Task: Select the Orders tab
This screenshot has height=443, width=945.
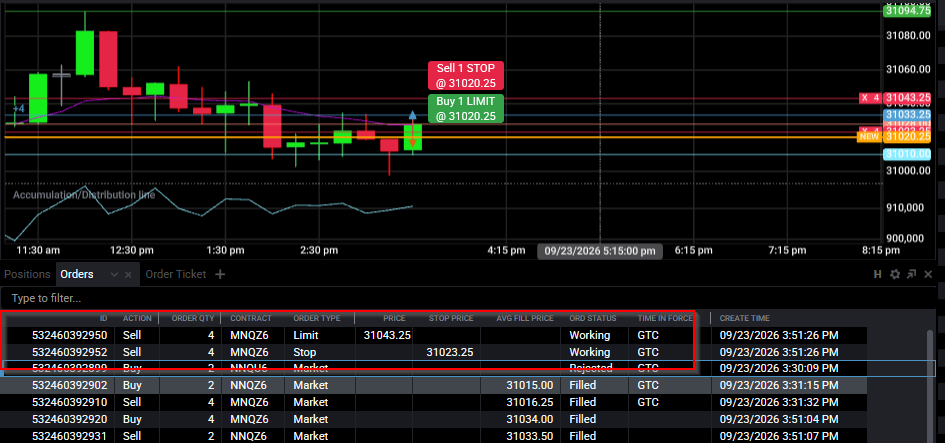Action: 77,274
